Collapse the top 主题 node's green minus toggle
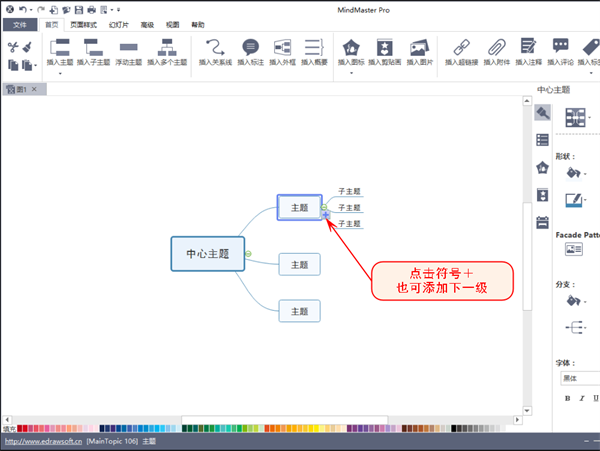 pyautogui.click(x=324, y=208)
